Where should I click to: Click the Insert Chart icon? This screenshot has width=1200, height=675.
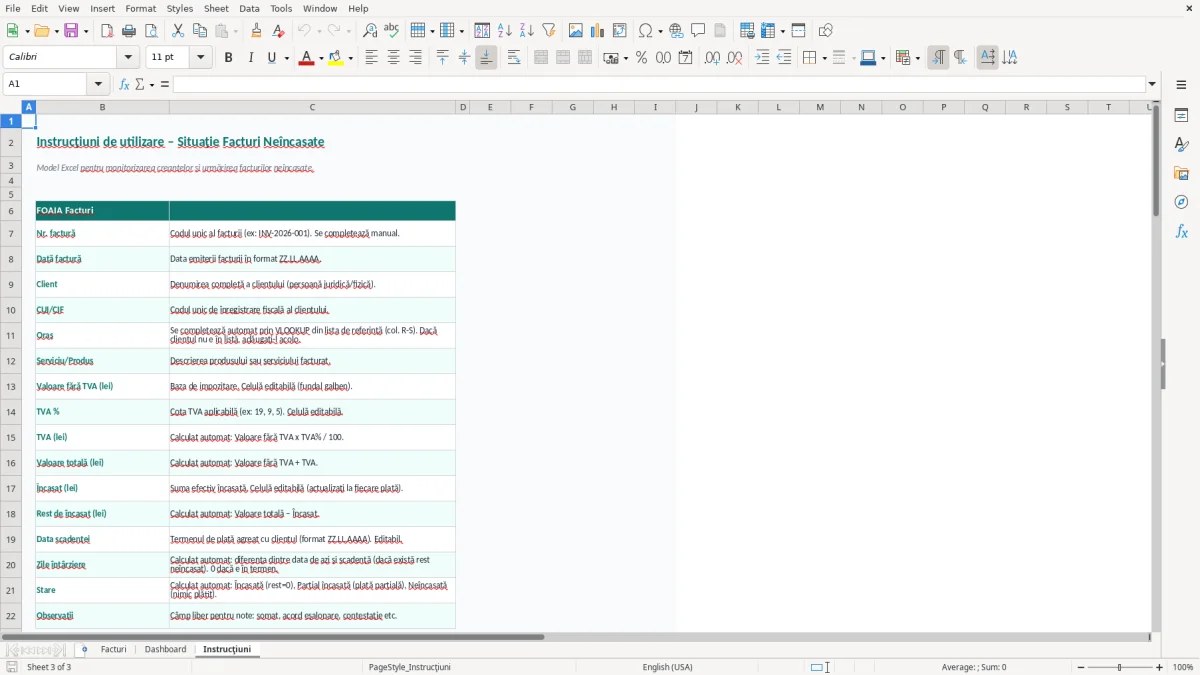[598, 31]
